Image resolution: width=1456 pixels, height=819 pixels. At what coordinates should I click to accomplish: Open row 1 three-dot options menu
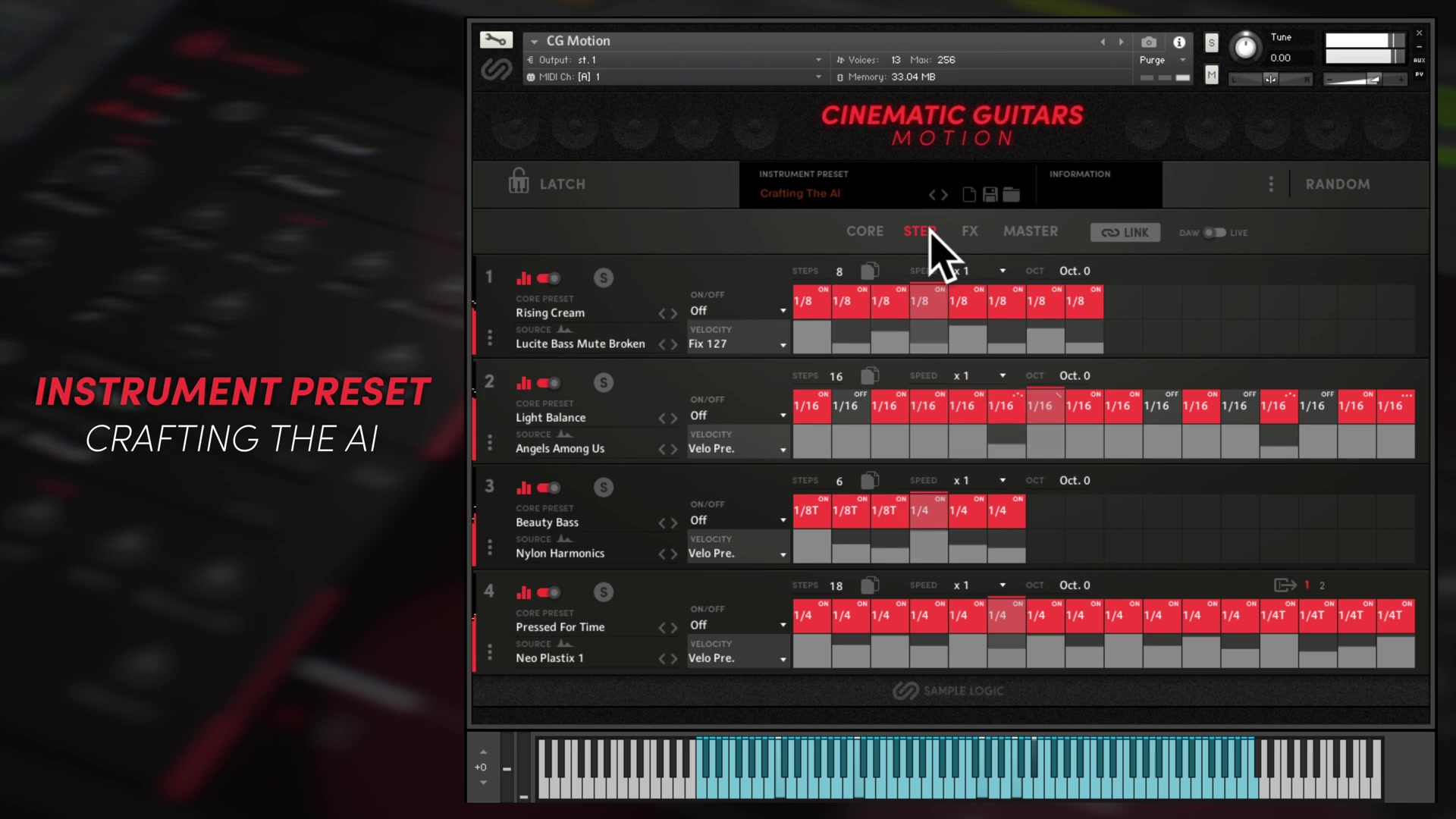click(490, 337)
